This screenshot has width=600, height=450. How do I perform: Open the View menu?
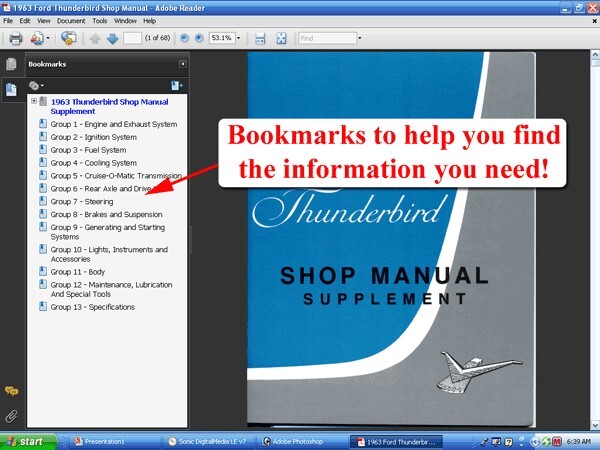(x=44, y=21)
